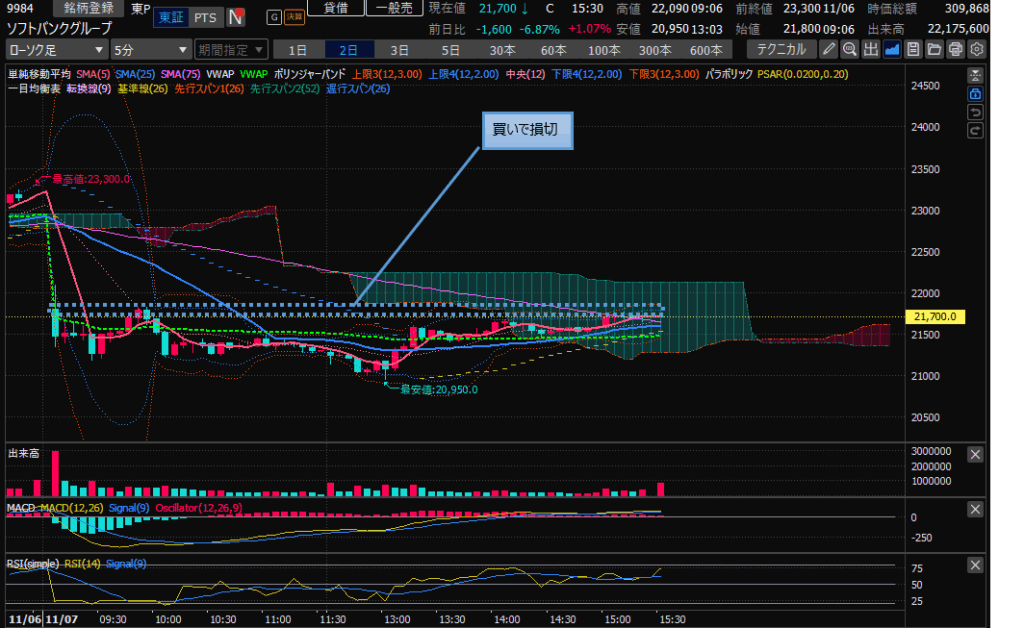
Task: Select the 1日 period tab
Action: click(x=297, y=49)
